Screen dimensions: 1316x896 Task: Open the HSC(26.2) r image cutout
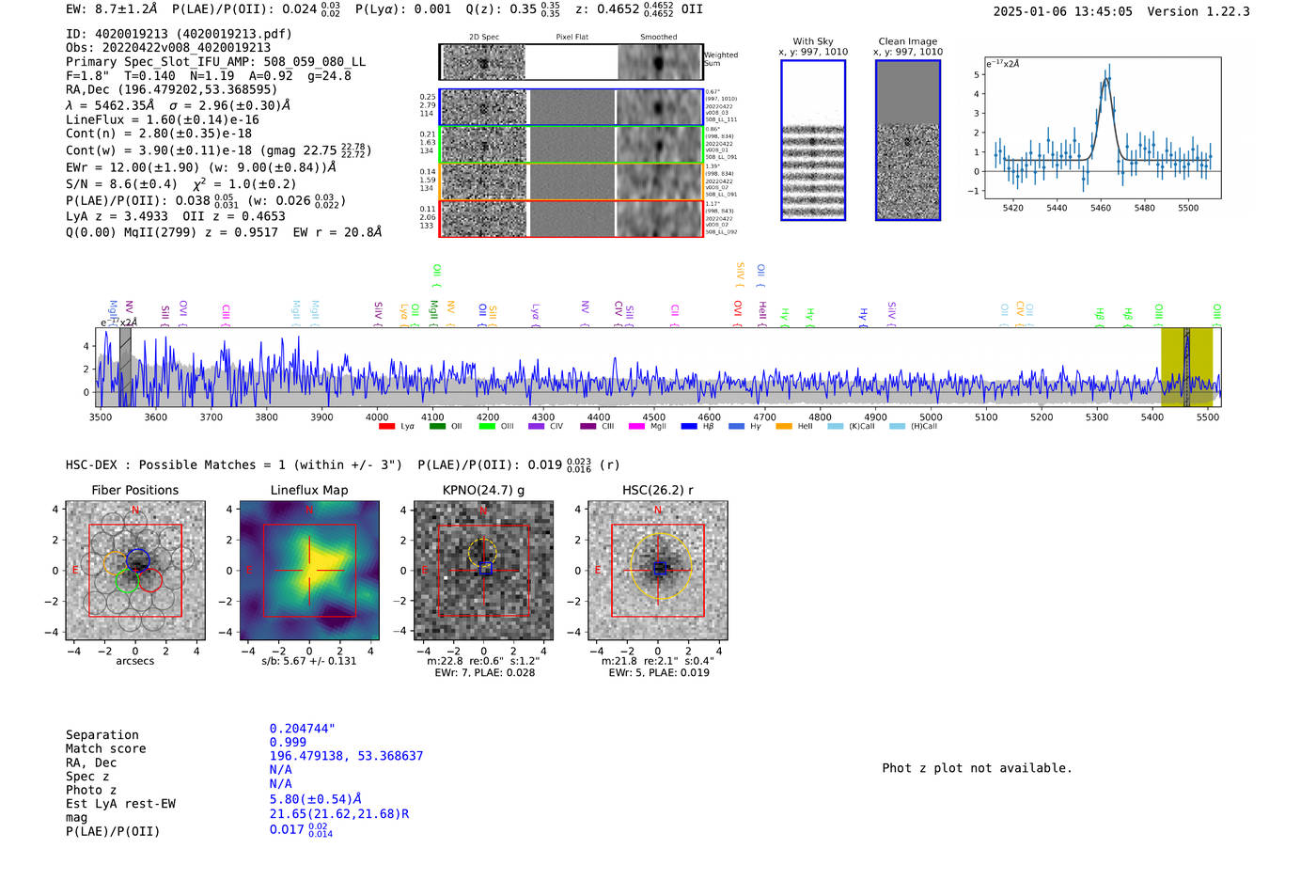[x=658, y=570]
